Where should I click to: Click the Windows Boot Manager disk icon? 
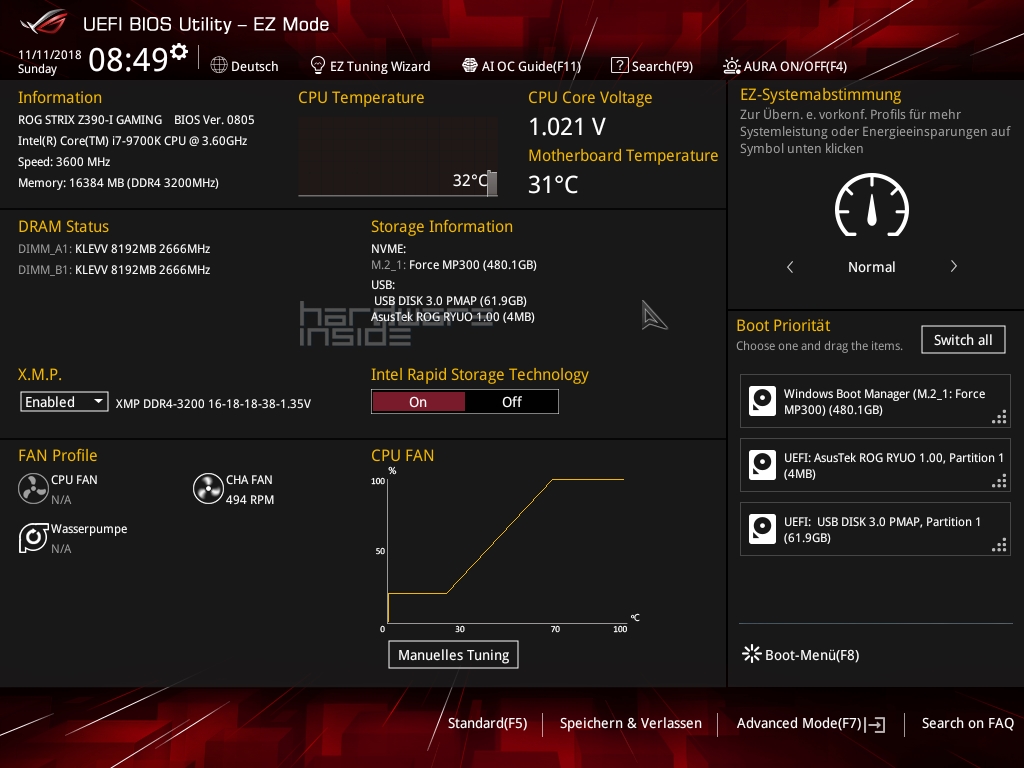(x=762, y=401)
